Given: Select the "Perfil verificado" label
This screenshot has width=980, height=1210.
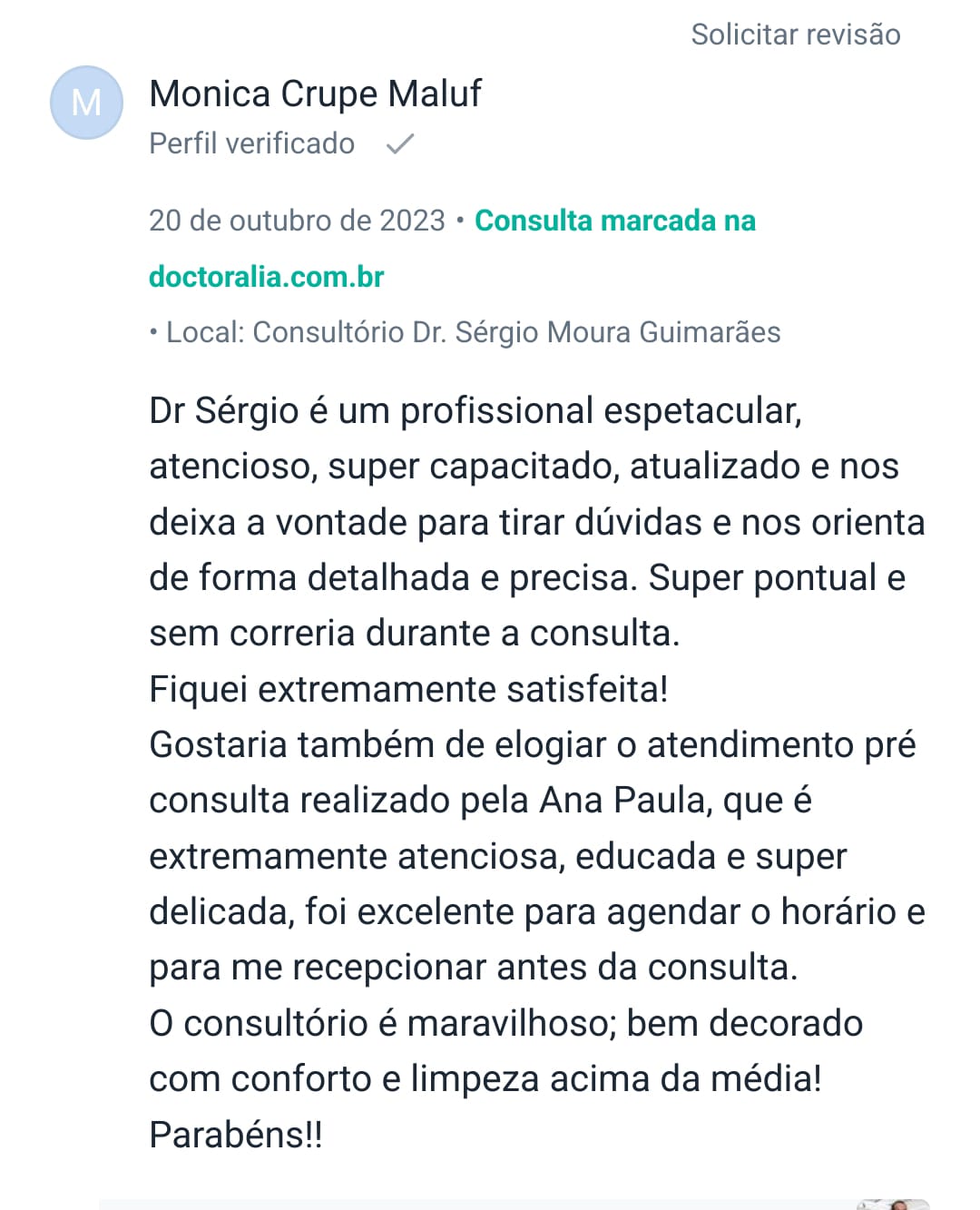Looking at the screenshot, I should click(x=251, y=143).
